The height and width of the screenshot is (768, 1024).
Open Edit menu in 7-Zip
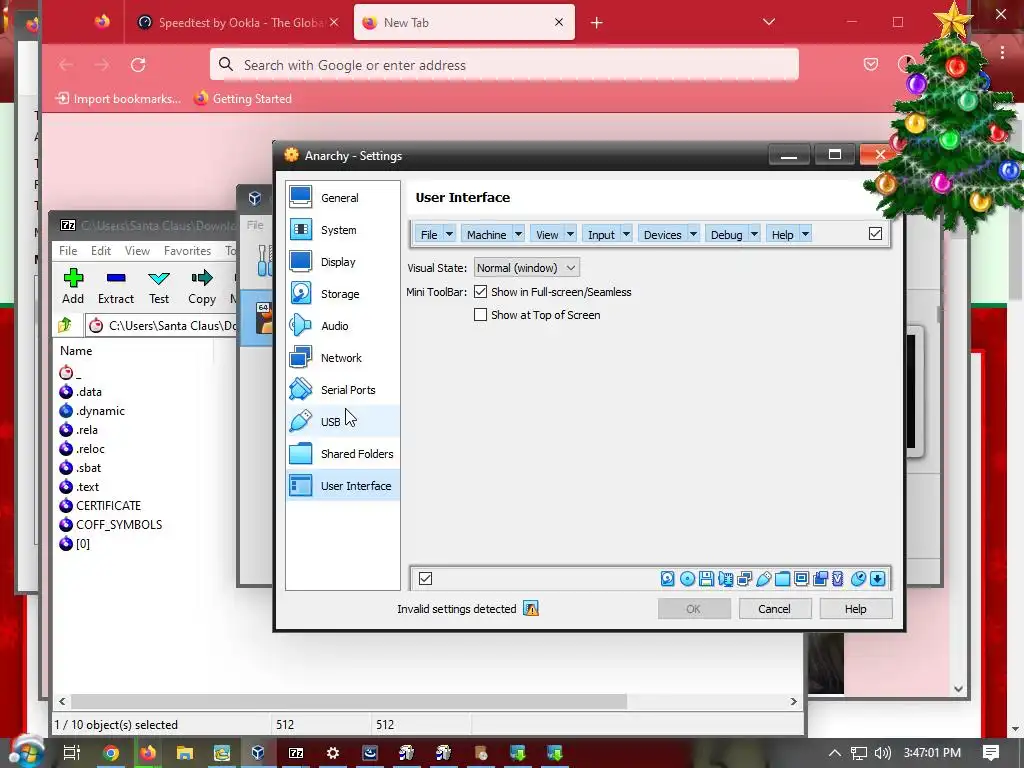101,251
